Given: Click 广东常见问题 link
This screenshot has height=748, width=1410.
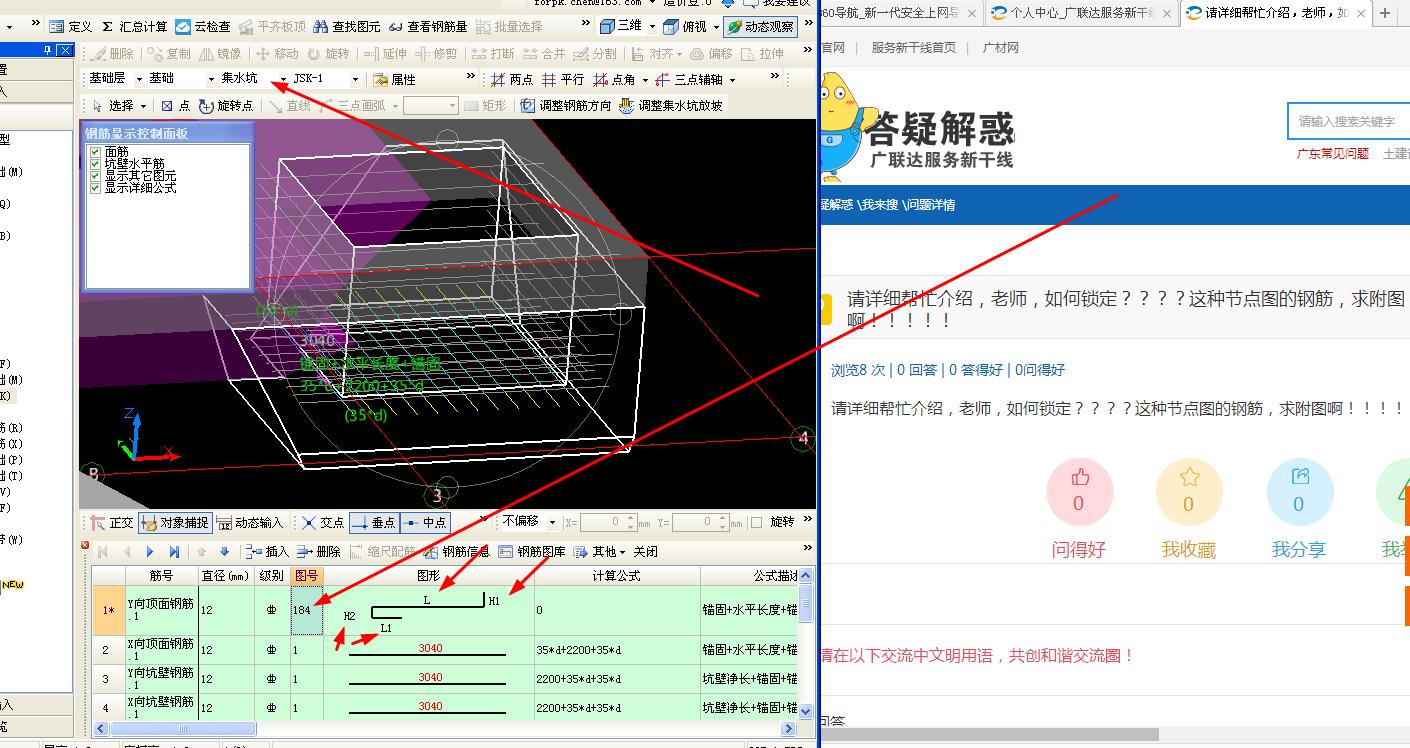Looking at the screenshot, I should (x=1332, y=153).
